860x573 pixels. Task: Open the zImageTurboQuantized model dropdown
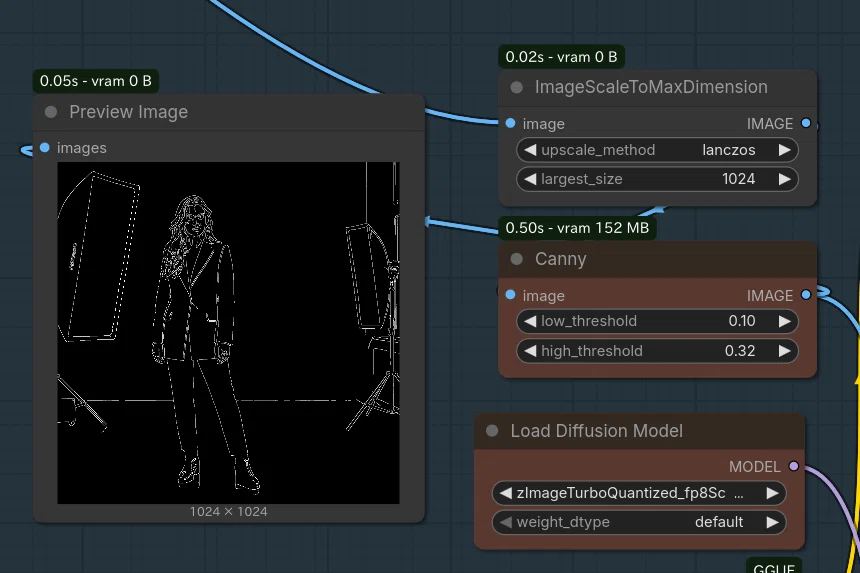tap(639, 493)
